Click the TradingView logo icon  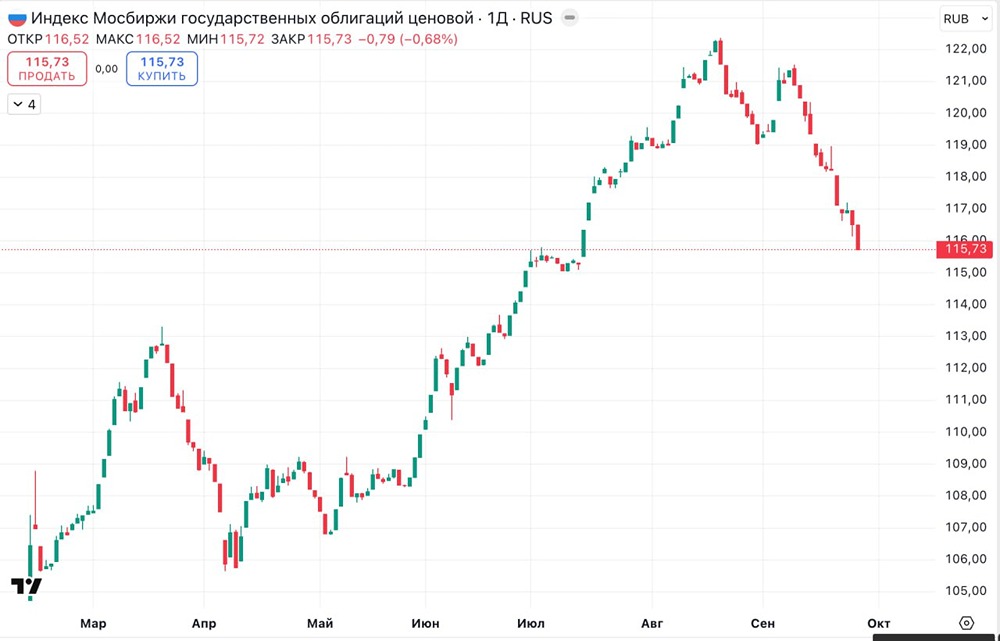(26, 586)
